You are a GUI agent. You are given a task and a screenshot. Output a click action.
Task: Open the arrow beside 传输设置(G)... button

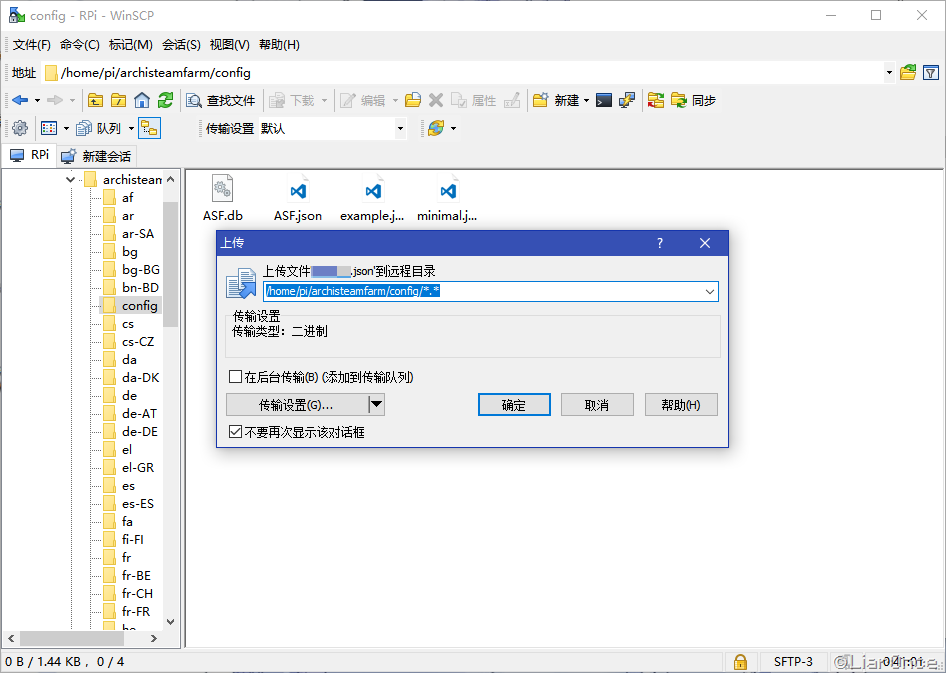376,405
